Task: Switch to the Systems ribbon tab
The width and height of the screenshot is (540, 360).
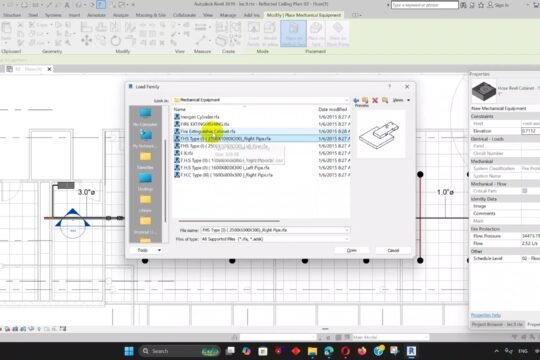Action: point(53,15)
